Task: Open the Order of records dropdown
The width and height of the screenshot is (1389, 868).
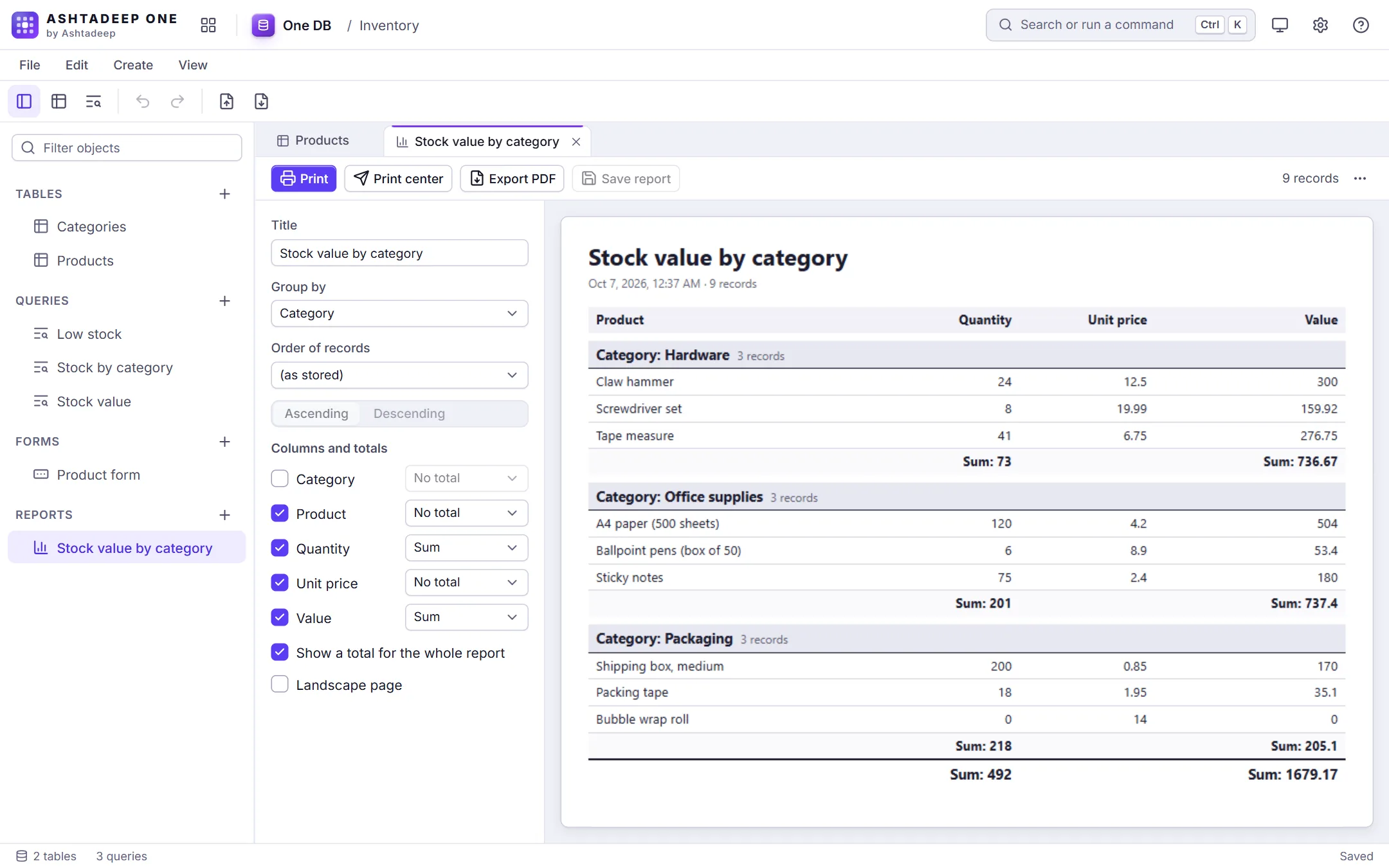Action: 399,375
